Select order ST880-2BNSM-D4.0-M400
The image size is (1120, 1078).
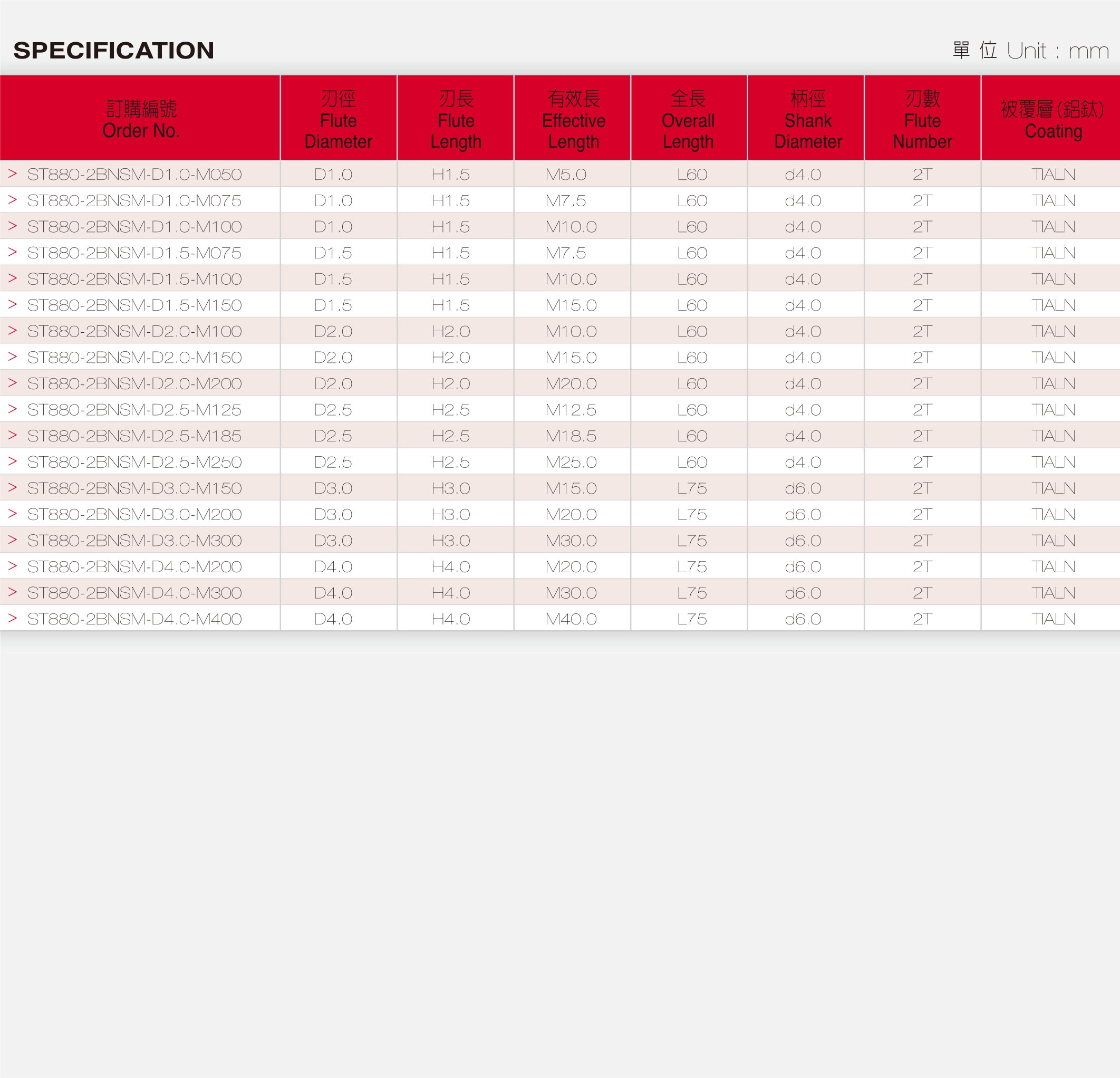(x=134, y=619)
